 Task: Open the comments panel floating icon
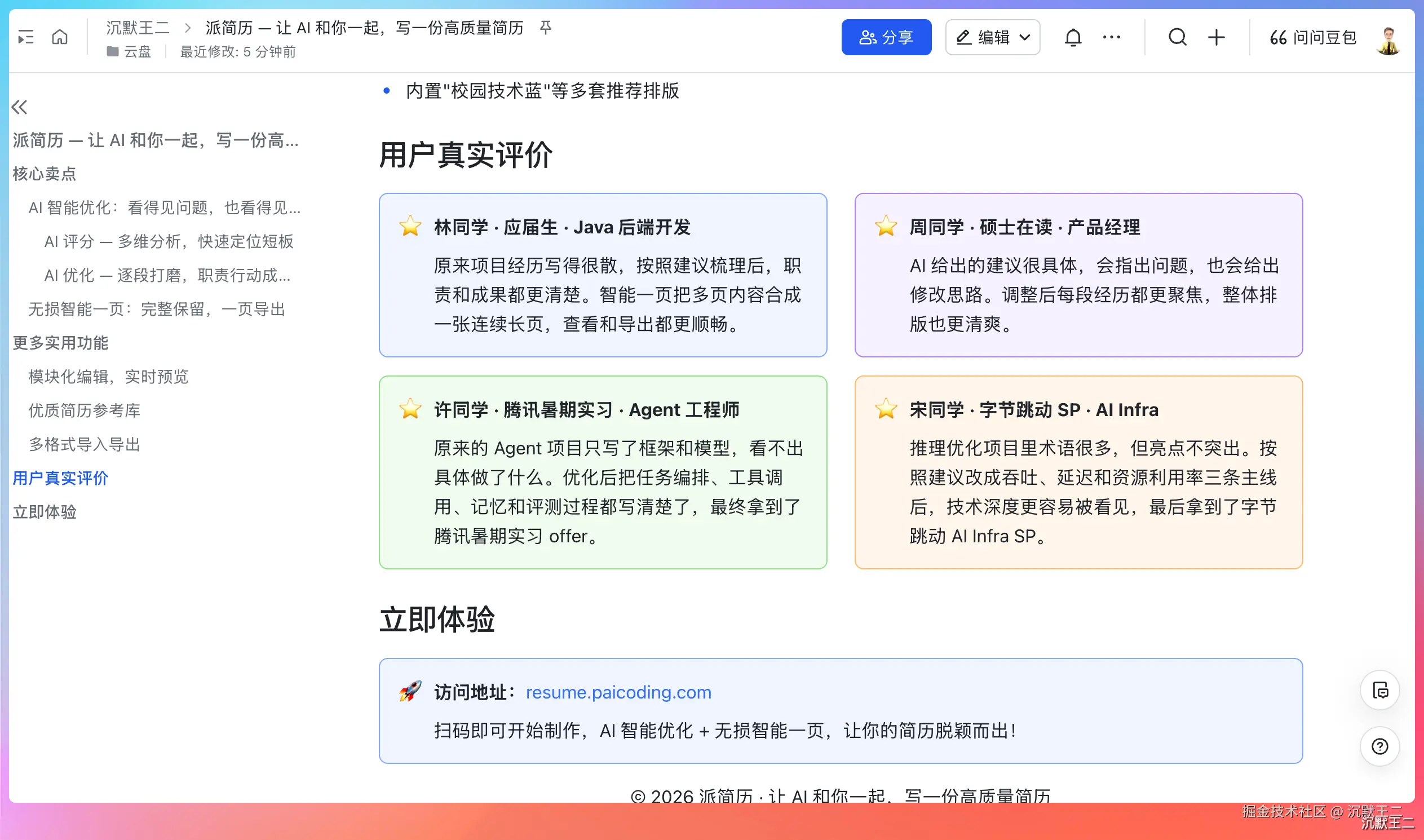coord(1380,690)
